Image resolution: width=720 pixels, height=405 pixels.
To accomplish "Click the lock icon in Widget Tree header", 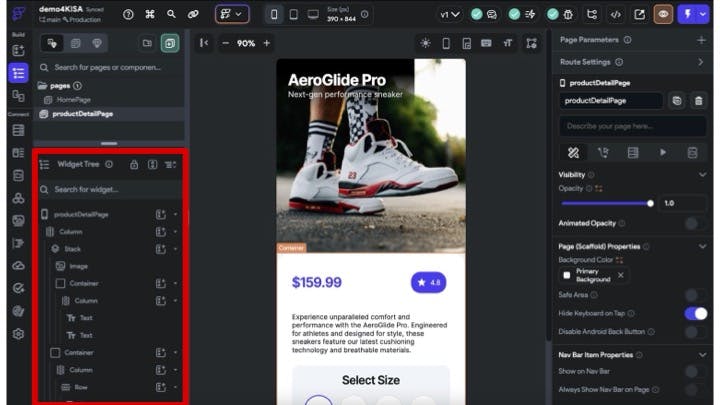I will click(134, 164).
